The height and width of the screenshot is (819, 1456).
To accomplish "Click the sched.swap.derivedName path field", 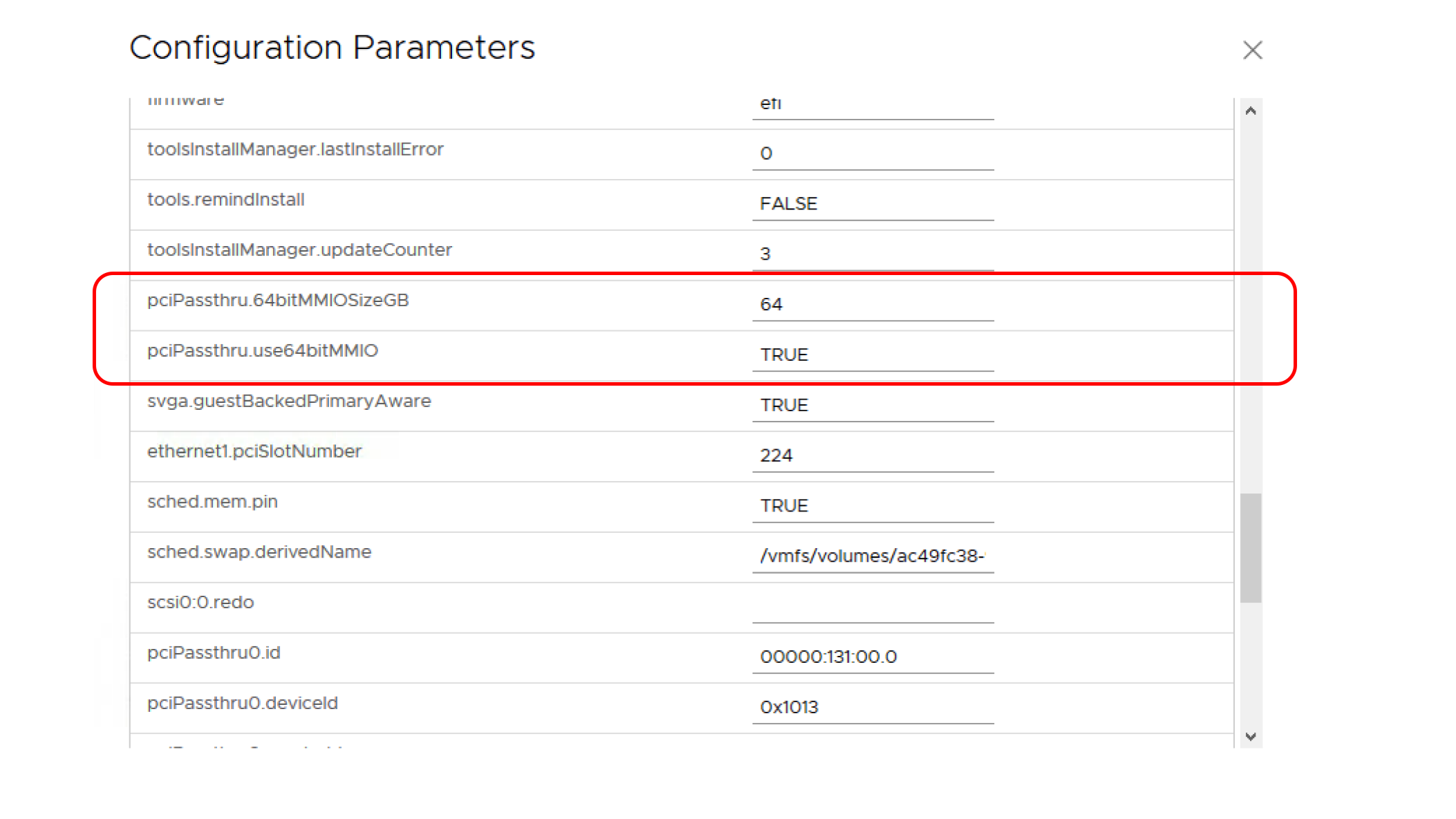I will point(872,556).
